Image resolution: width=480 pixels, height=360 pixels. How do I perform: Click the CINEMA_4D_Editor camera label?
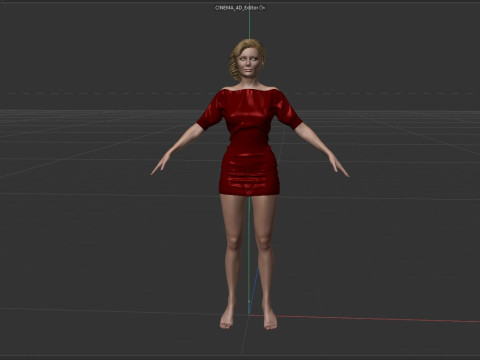point(236,8)
